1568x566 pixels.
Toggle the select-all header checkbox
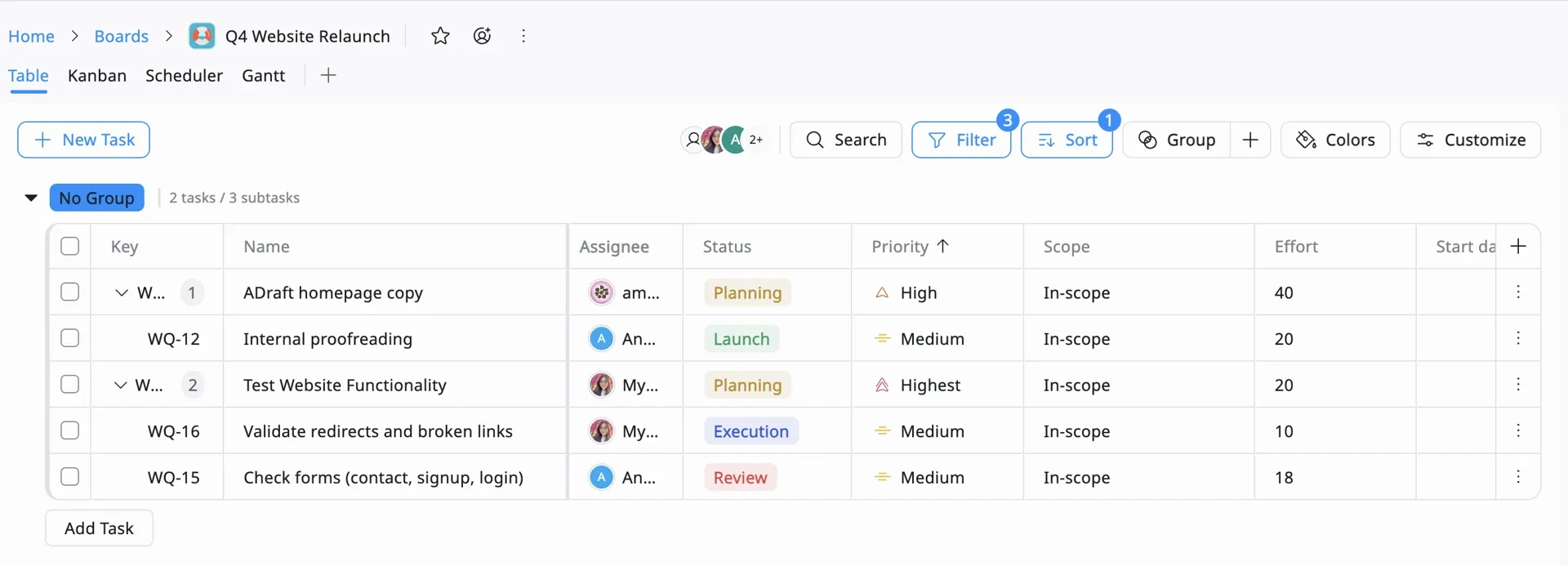(x=70, y=247)
